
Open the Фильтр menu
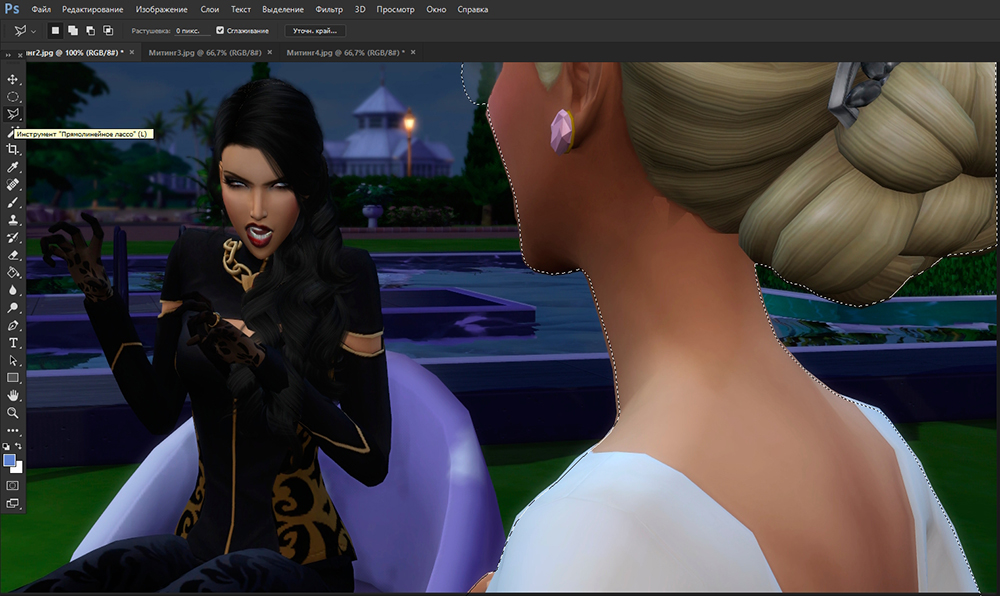(x=328, y=9)
